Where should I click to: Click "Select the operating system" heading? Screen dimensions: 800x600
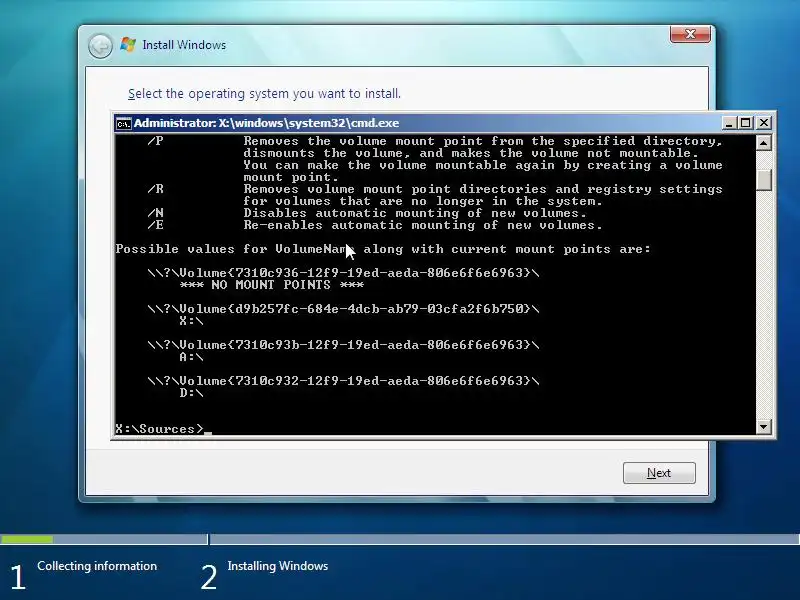pyautogui.click(x=264, y=94)
